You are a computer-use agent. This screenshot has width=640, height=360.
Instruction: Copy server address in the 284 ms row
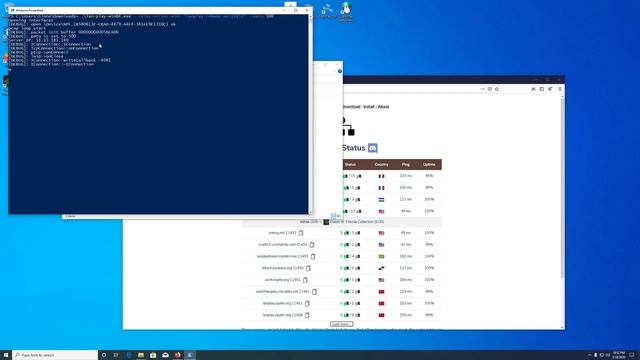[305, 280]
